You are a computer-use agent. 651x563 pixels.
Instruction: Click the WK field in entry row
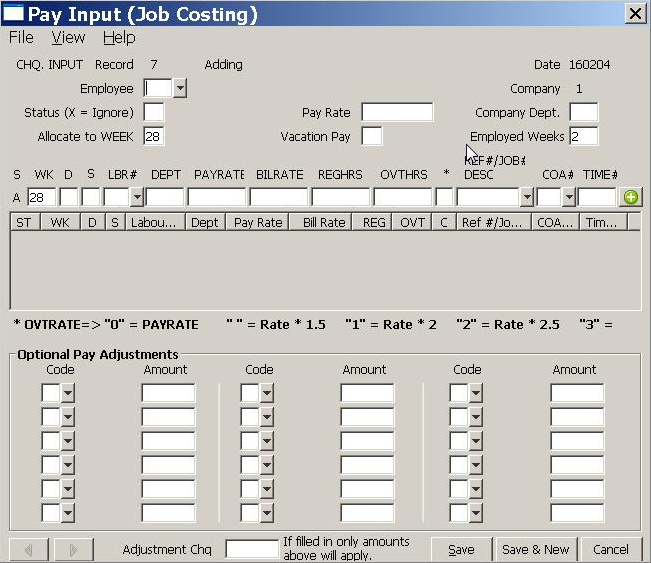[42, 197]
